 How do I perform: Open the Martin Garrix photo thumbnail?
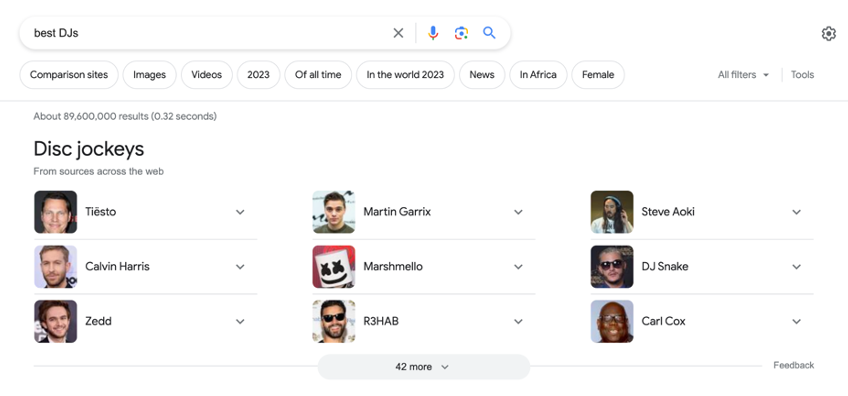(x=334, y=212)
